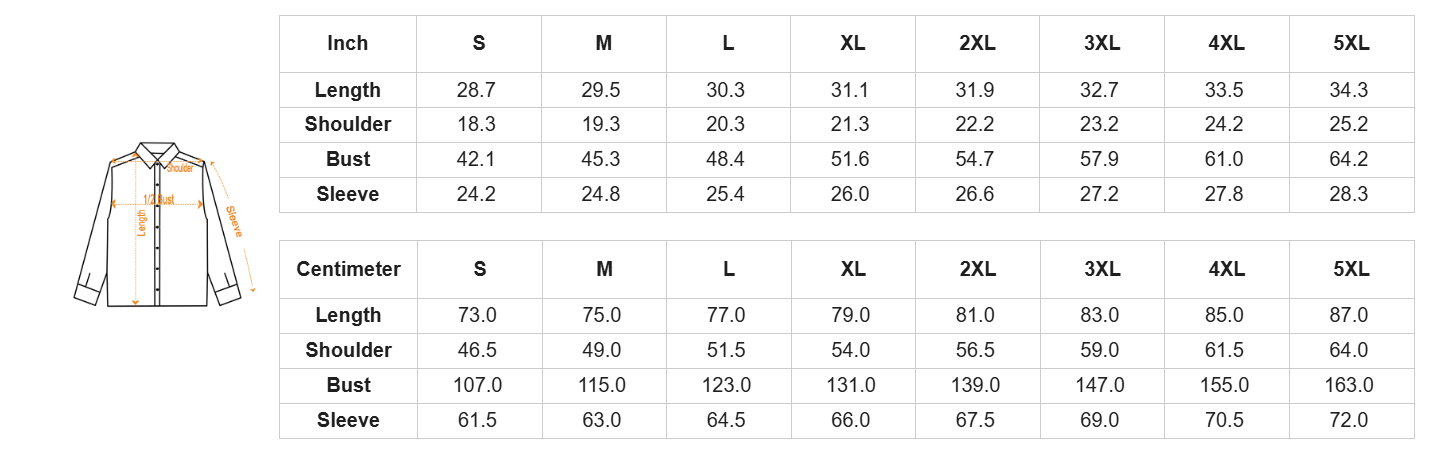Click the 123.0 bust value for size L

[x=726, y=385]
